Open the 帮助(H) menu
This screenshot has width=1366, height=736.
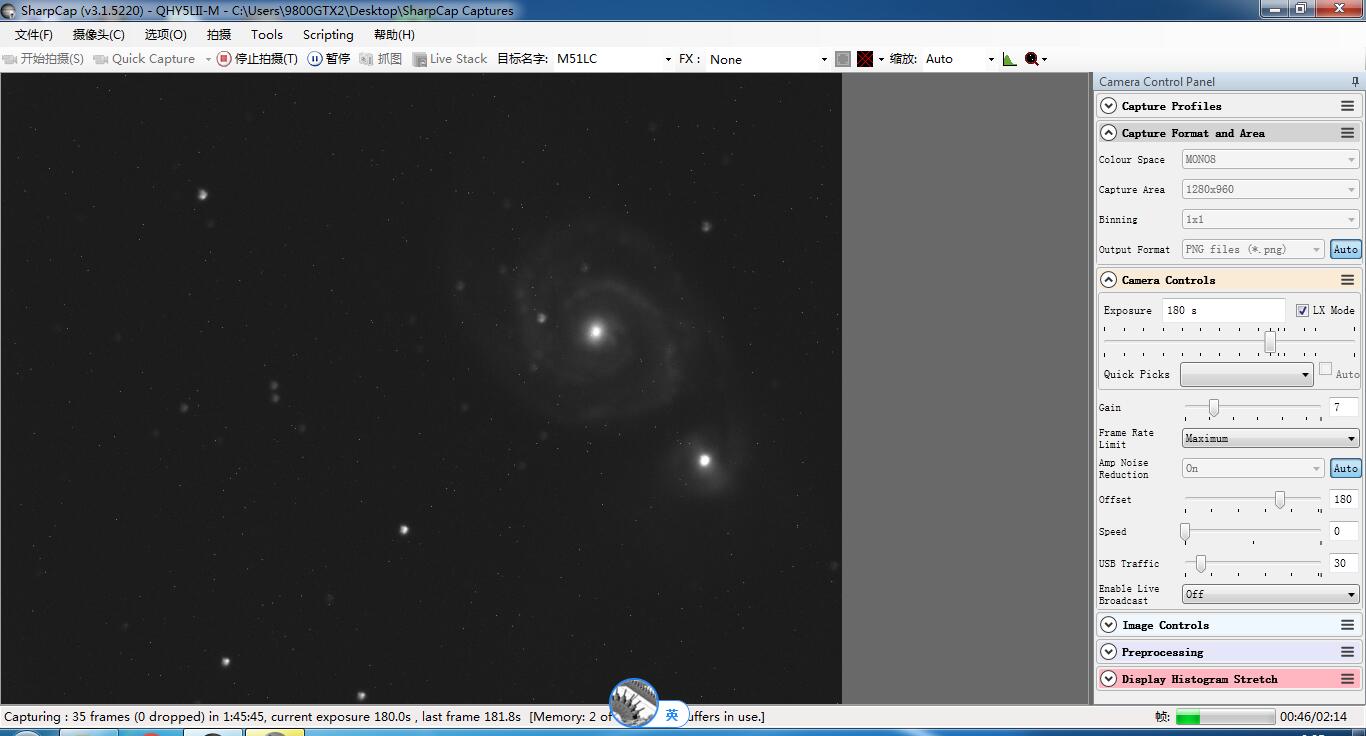tap(394, 34)
